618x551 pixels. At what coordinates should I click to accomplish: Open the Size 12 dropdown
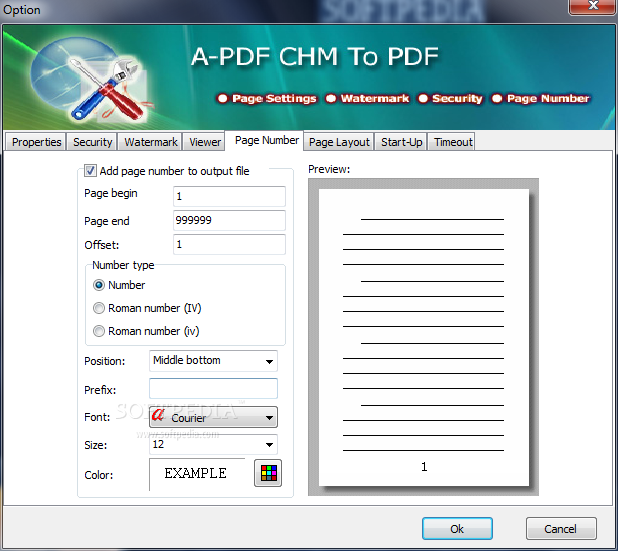(x=213, y=444)
